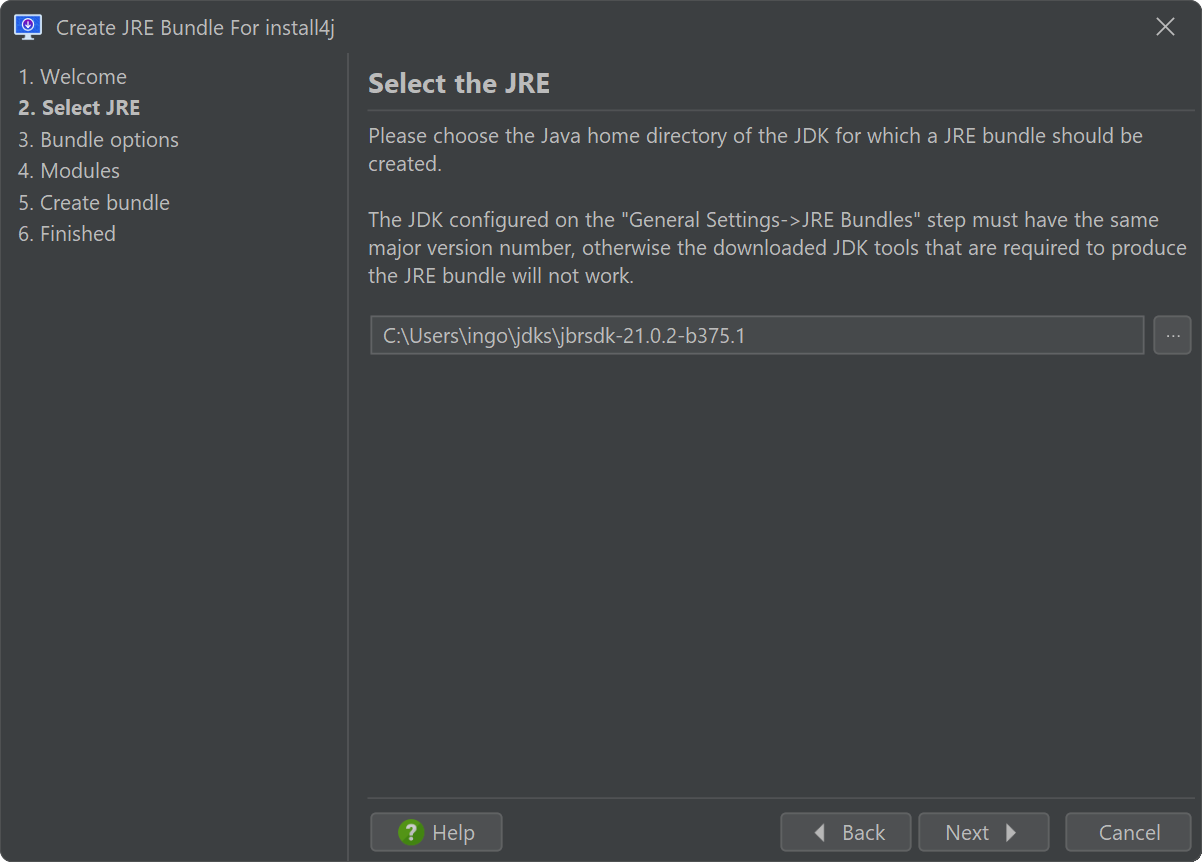1202x862 pixels.
Task: Close the Create JRE Bundle dialog
Action: pos(1165,27)
